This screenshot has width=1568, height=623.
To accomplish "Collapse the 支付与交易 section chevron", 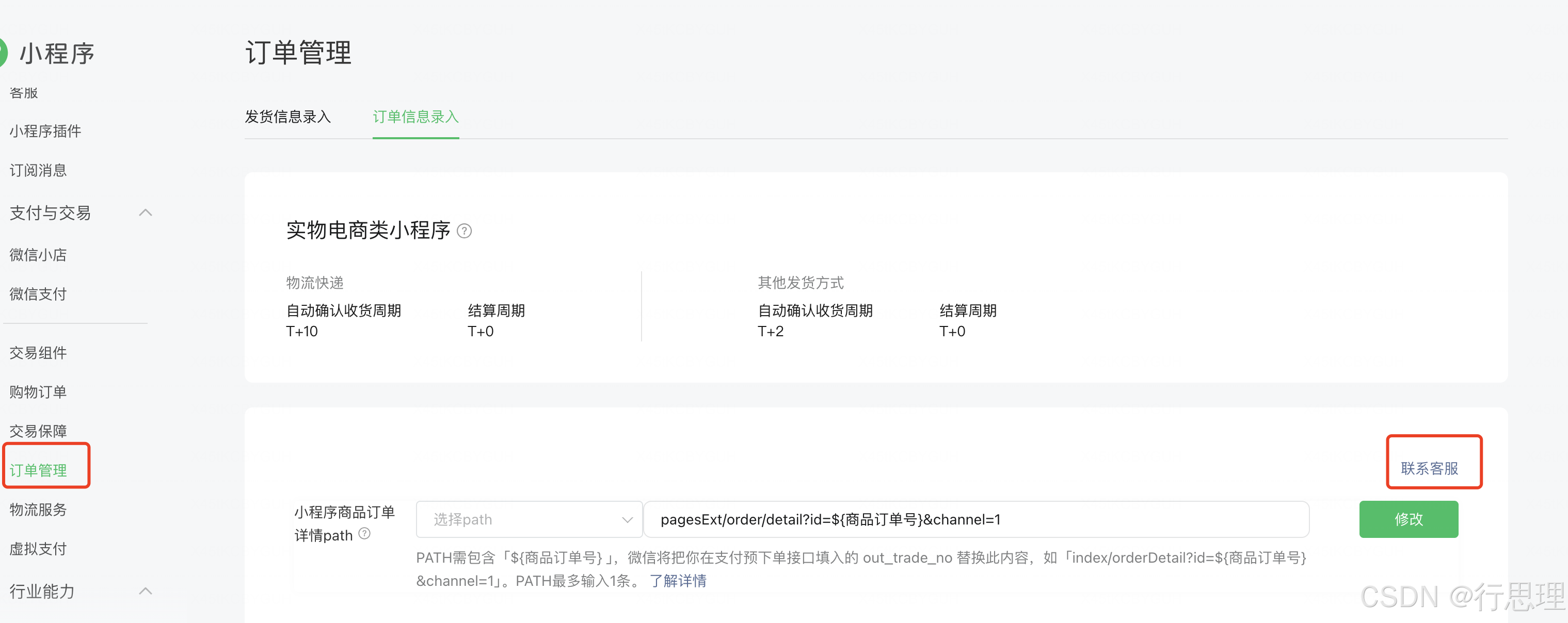I will 145,213.
